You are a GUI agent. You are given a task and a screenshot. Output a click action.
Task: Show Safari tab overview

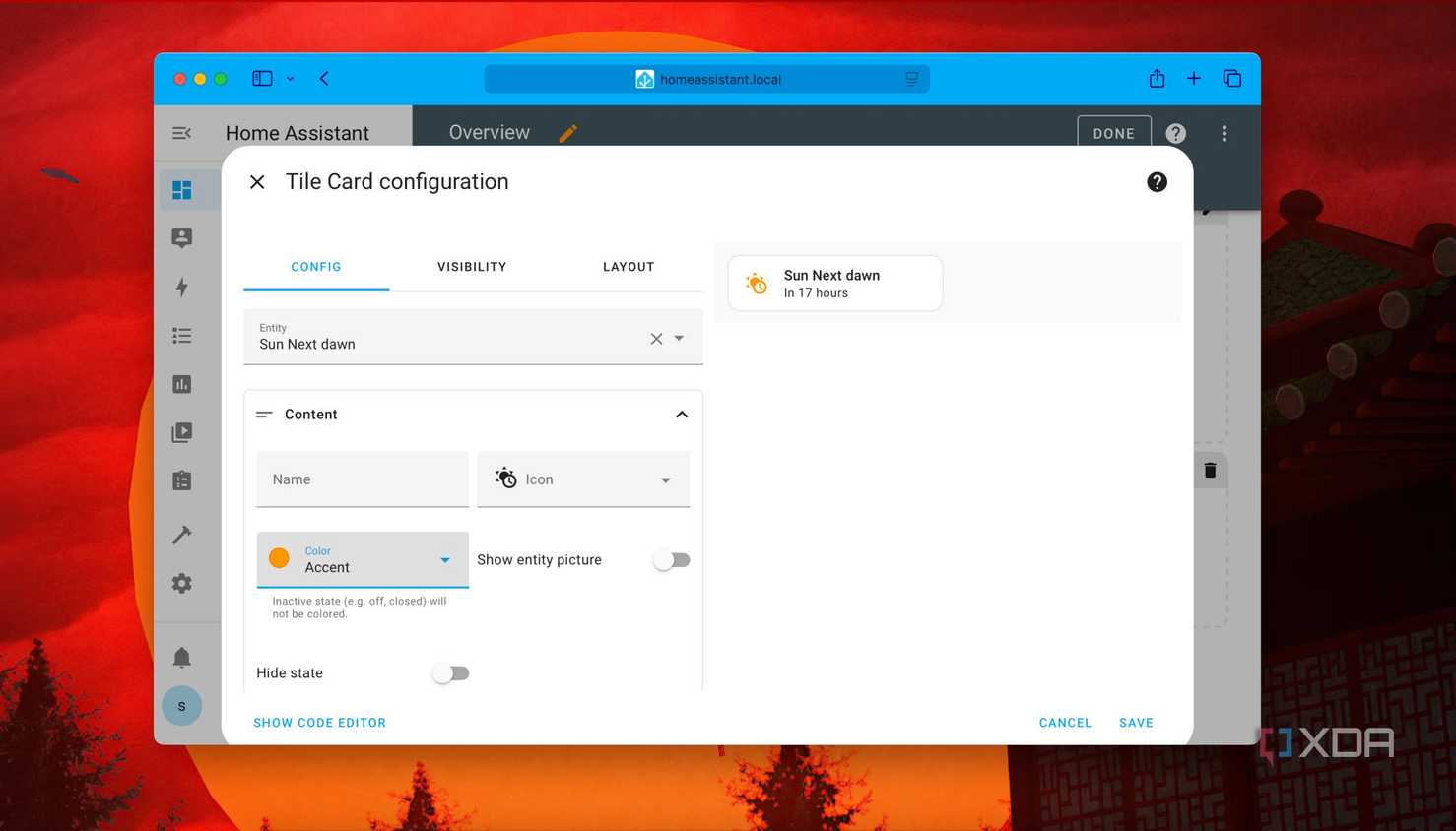pos(1232,79)
